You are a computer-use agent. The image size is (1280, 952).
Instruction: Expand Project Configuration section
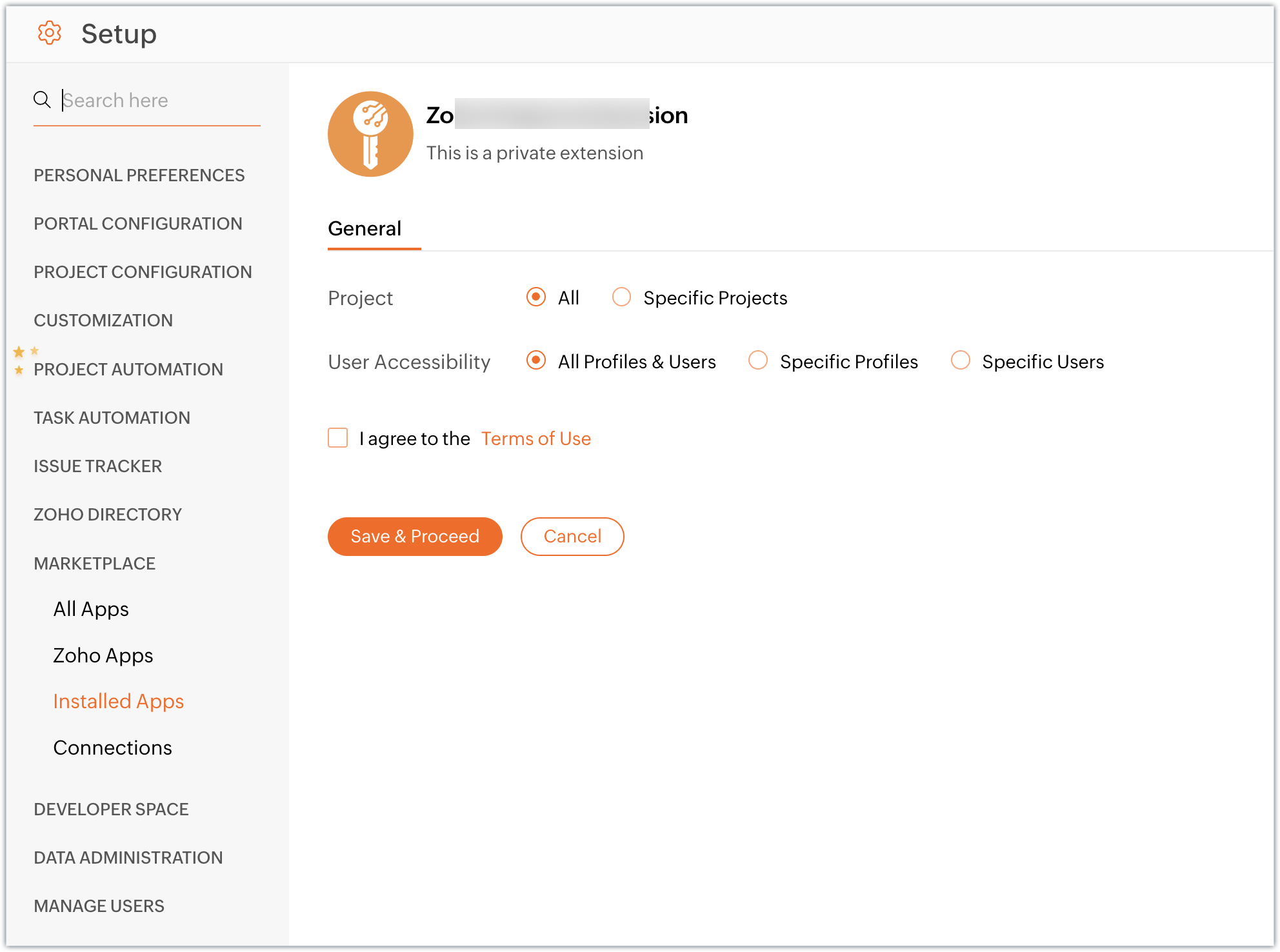(x=143, y=272)
